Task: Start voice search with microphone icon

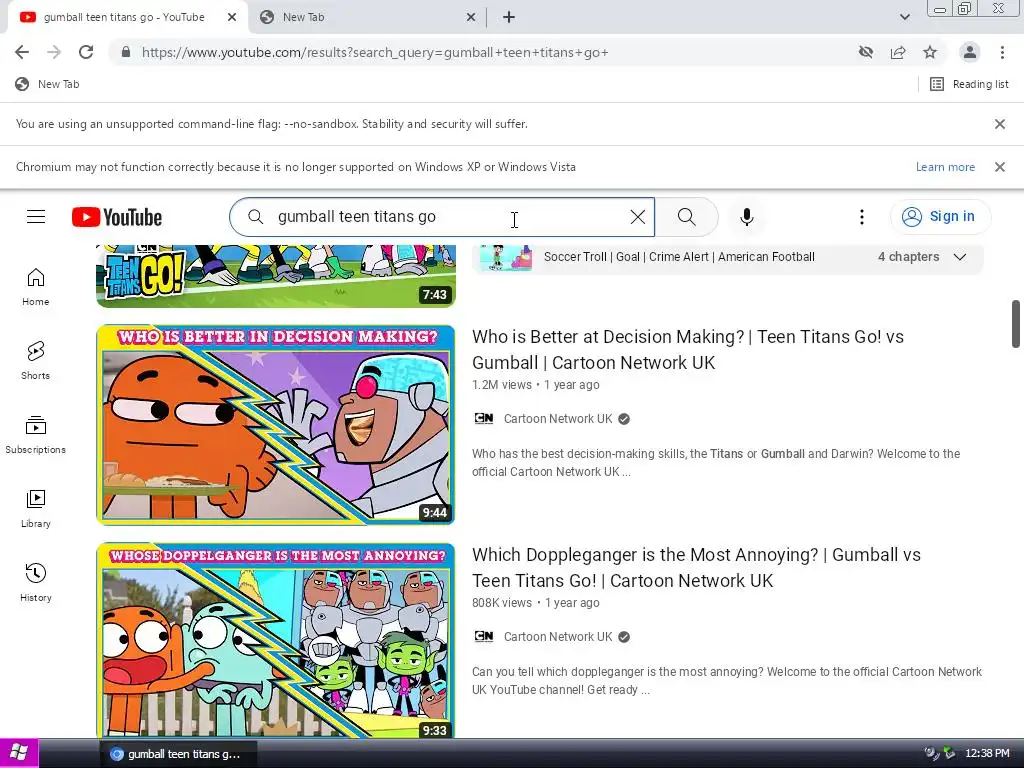Action: [x=746, y=217]
